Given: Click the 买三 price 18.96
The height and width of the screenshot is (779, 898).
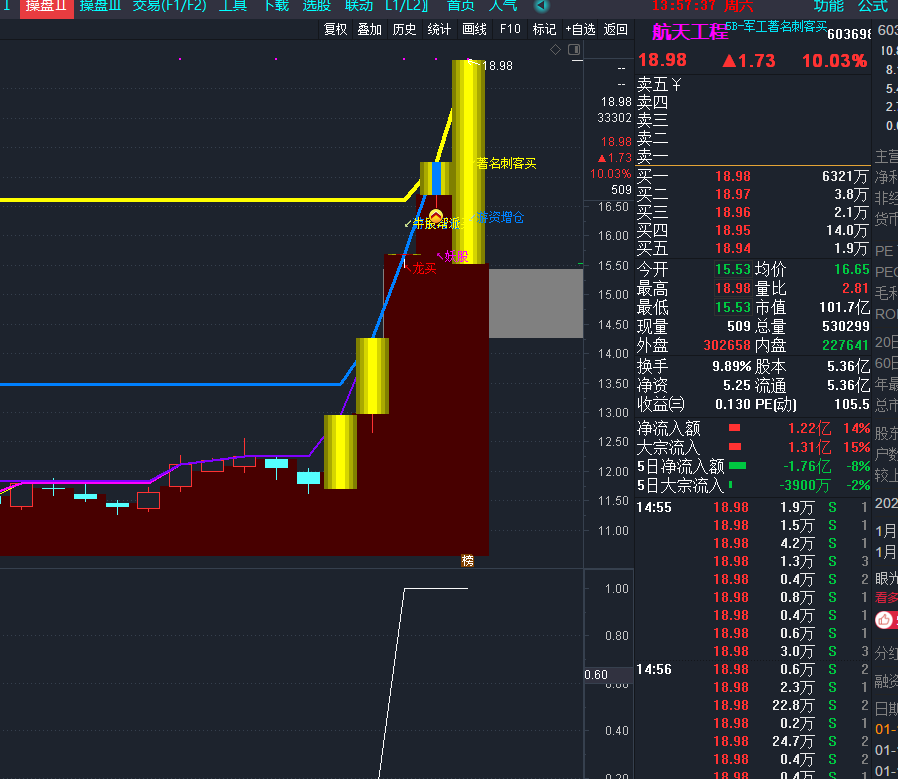Looking at the screenshot, I should pos(732,213).
